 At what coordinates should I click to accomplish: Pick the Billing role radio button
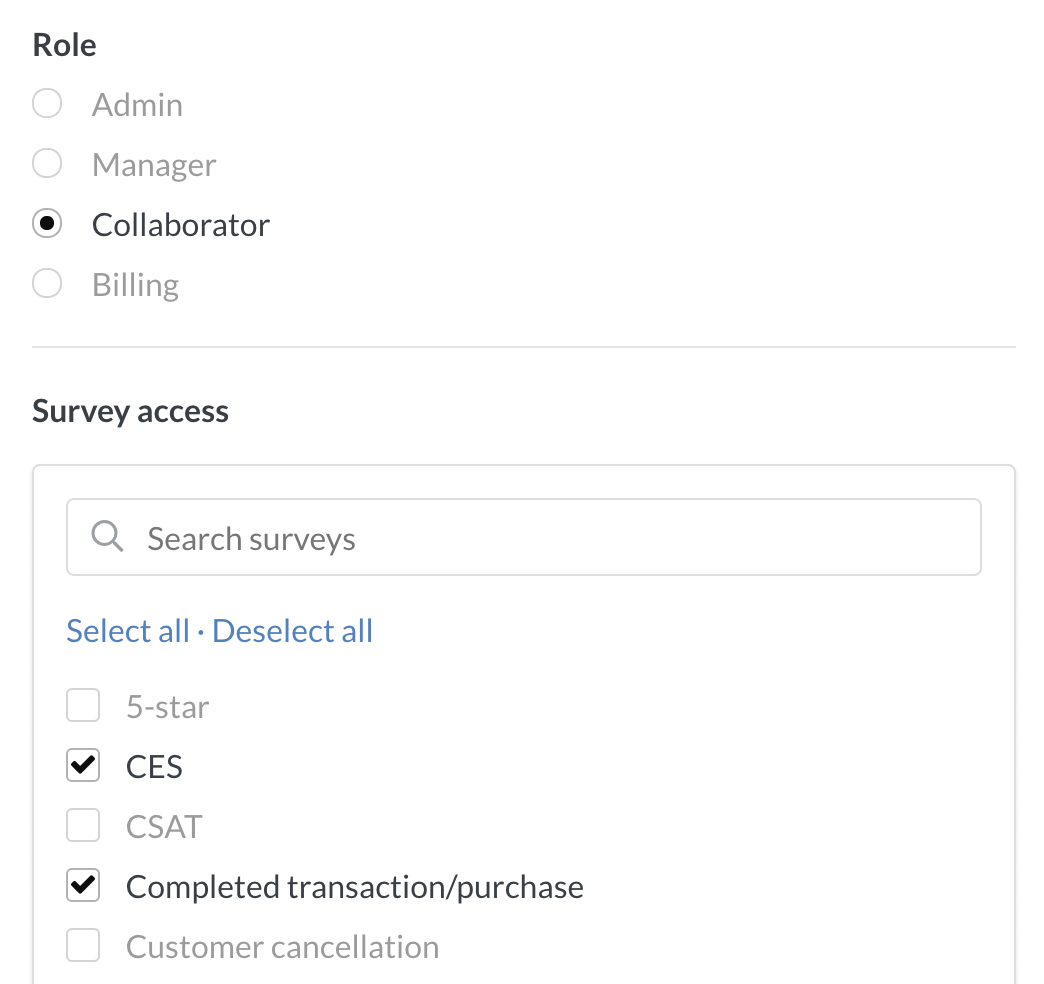pyautogui.click(x=47, y=284)
